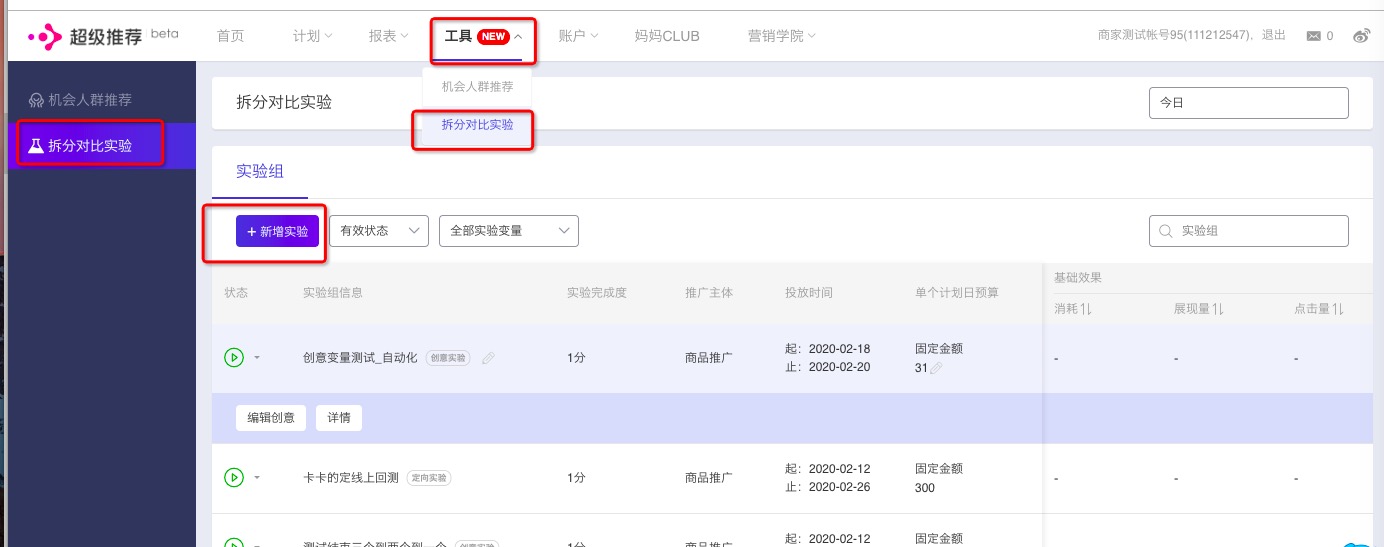
Task: Click the 单个计划日预算 column header
Action: coord(957,293)
